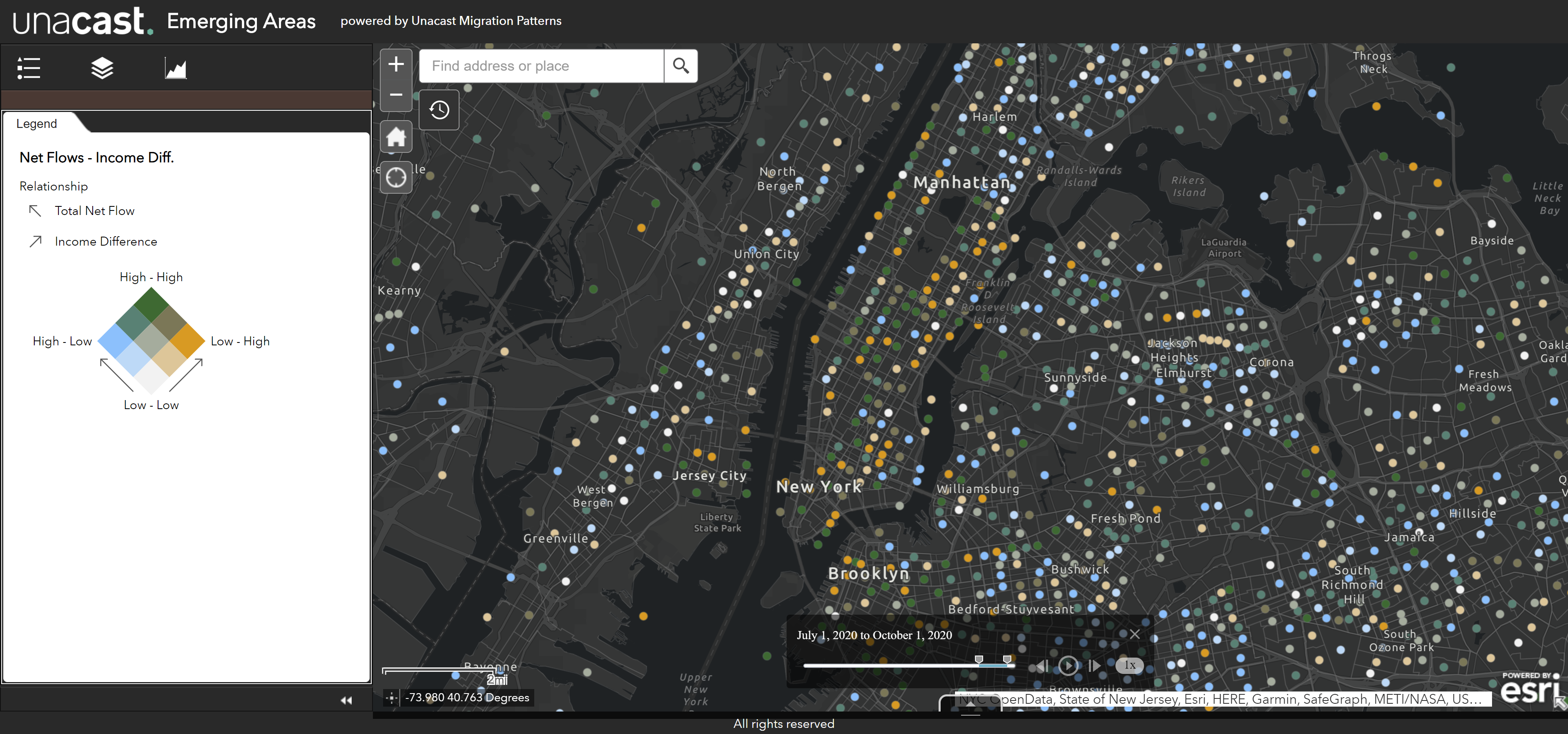Click the Williamsburg map label
This screenshot has width=1568, height=734.
[x=977, y=488]
